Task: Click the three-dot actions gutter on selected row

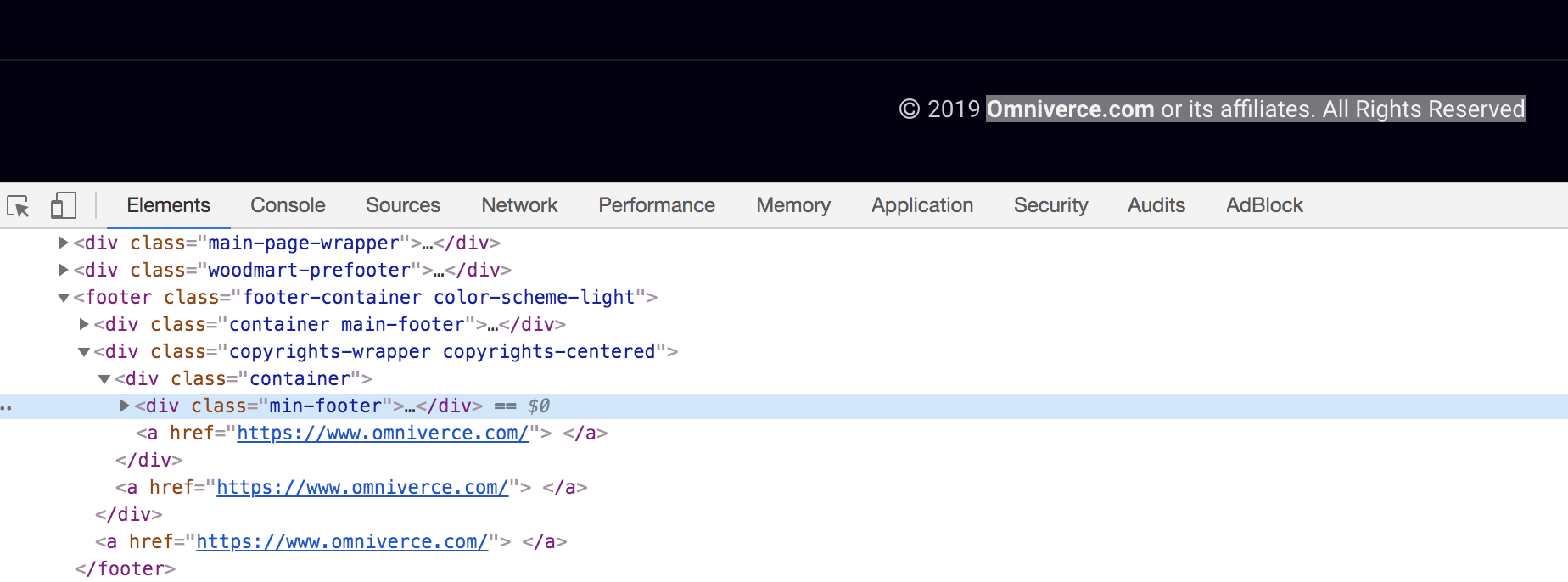Action: [x=6, y=407]
